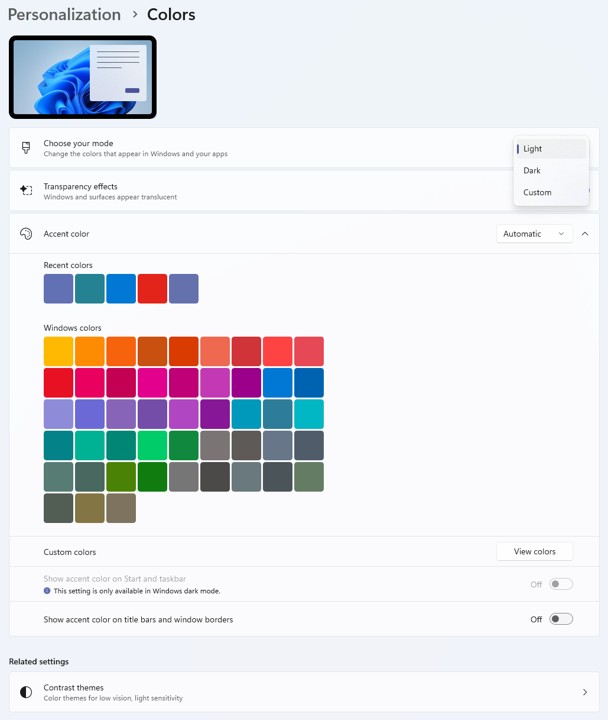The width and height of the screenshot is (608, 720).
Task: Select Custom mode option
Action: tap(551, 192)
